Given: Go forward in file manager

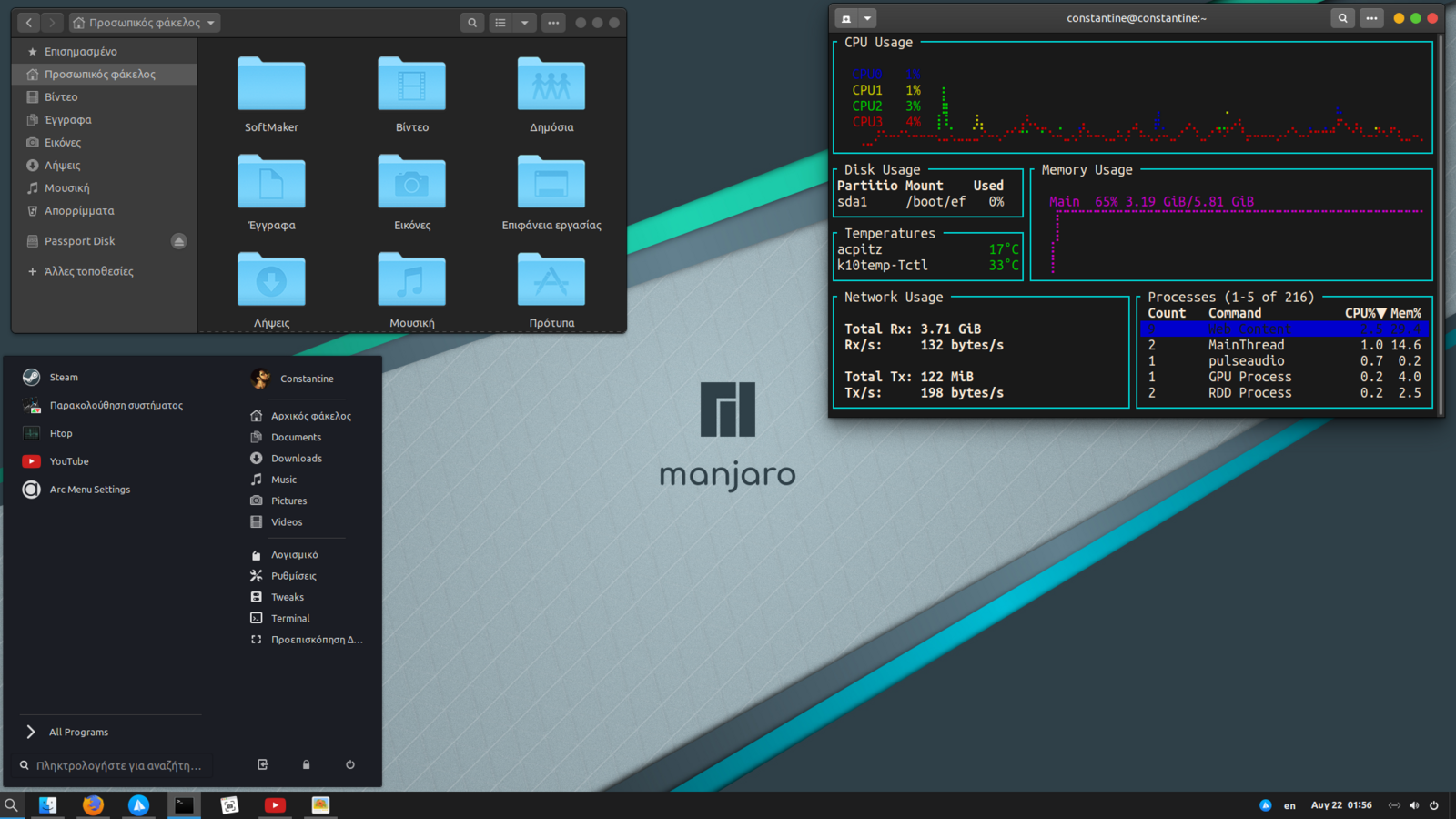Looking at the screenshot, I should [x=52, y=23].
